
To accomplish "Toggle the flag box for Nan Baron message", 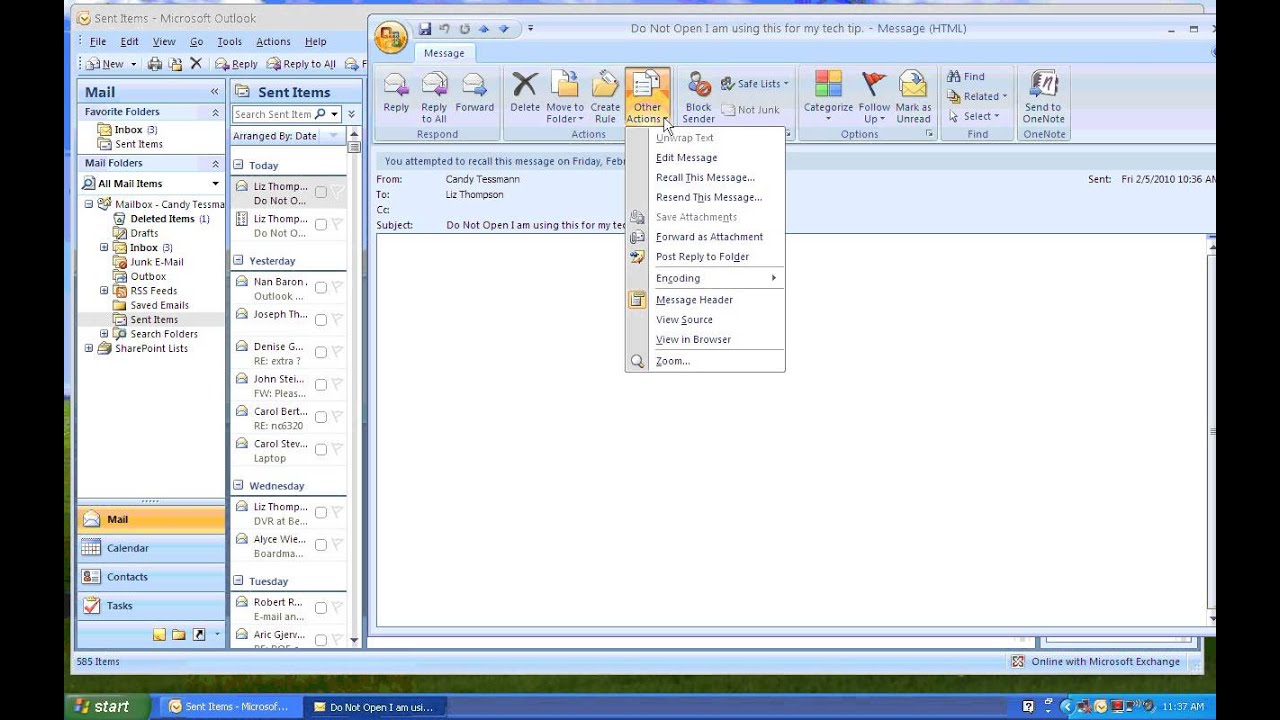I will point(321,287).
